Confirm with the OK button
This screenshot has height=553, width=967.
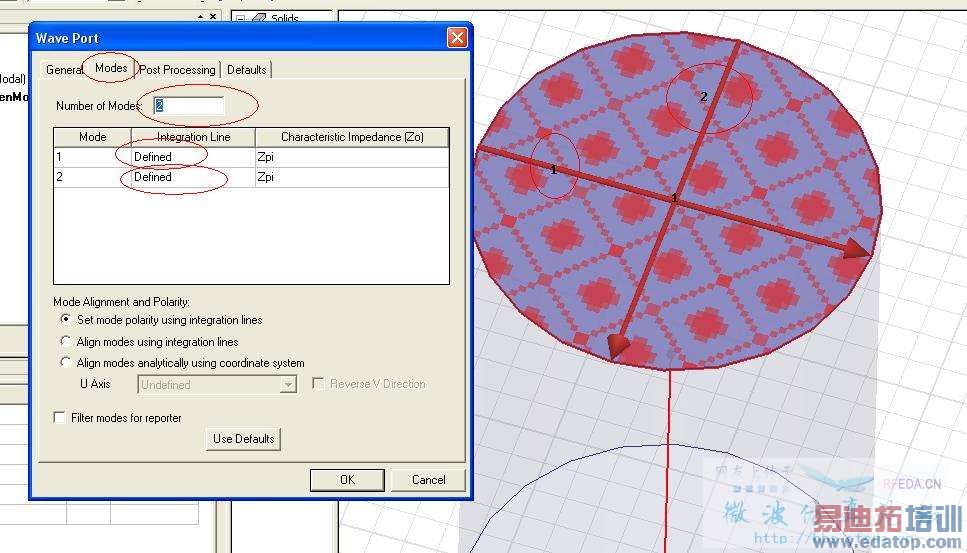[347, 480]
